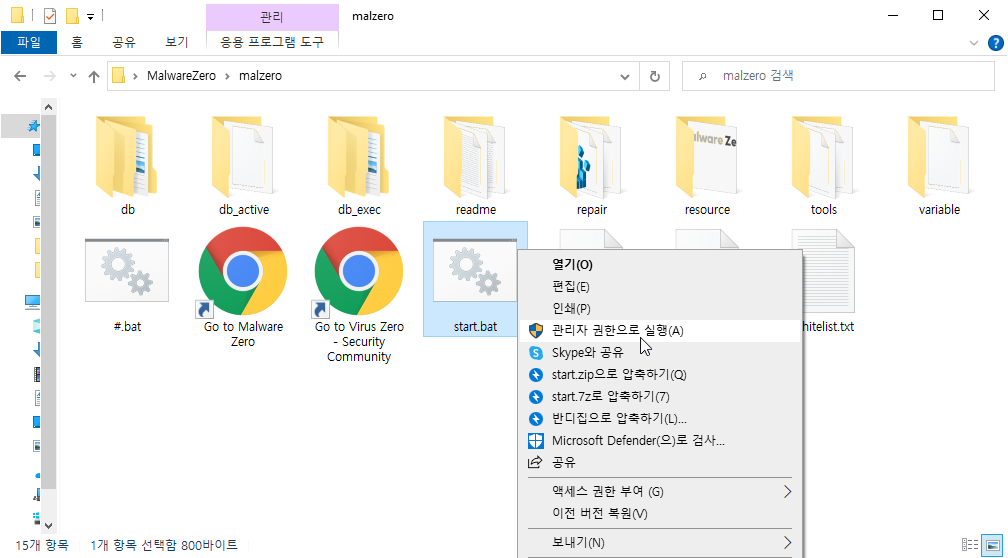This screenshot has width=1008, height=558.
Task: Choose Skype와 공유 menu entry
Action: pos(660,352)
